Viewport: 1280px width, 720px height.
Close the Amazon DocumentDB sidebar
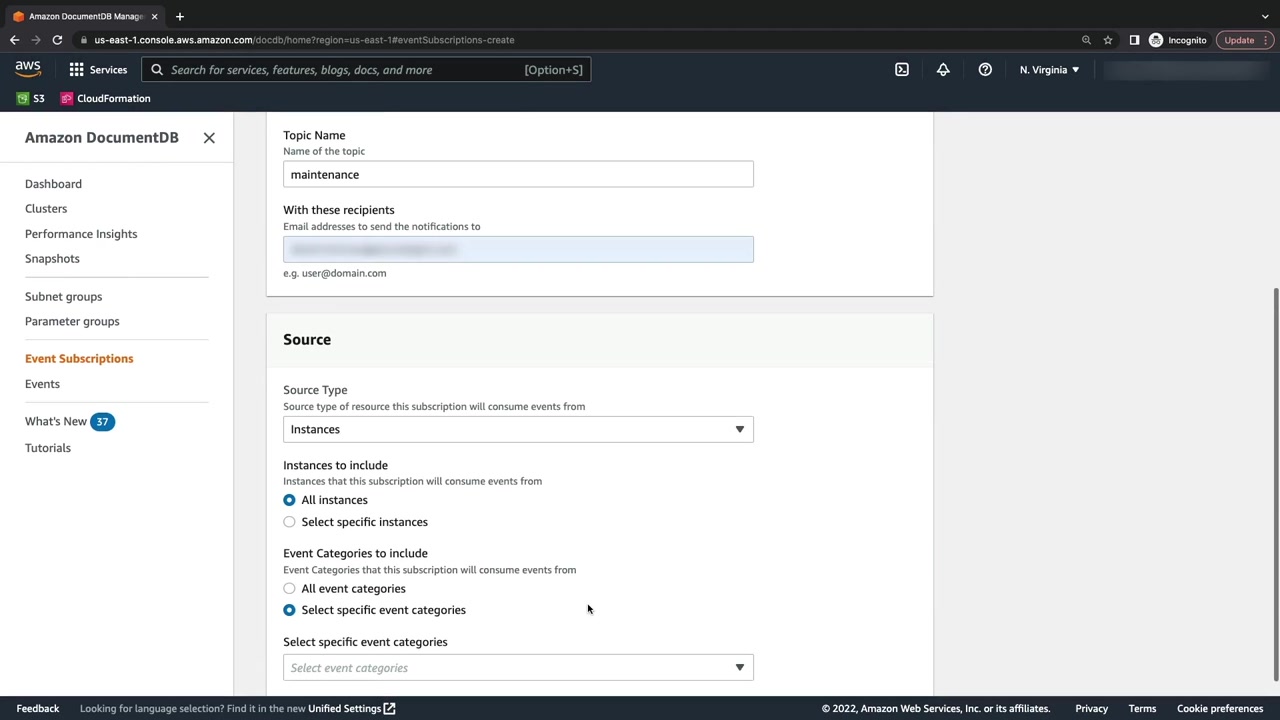point(209,138)
